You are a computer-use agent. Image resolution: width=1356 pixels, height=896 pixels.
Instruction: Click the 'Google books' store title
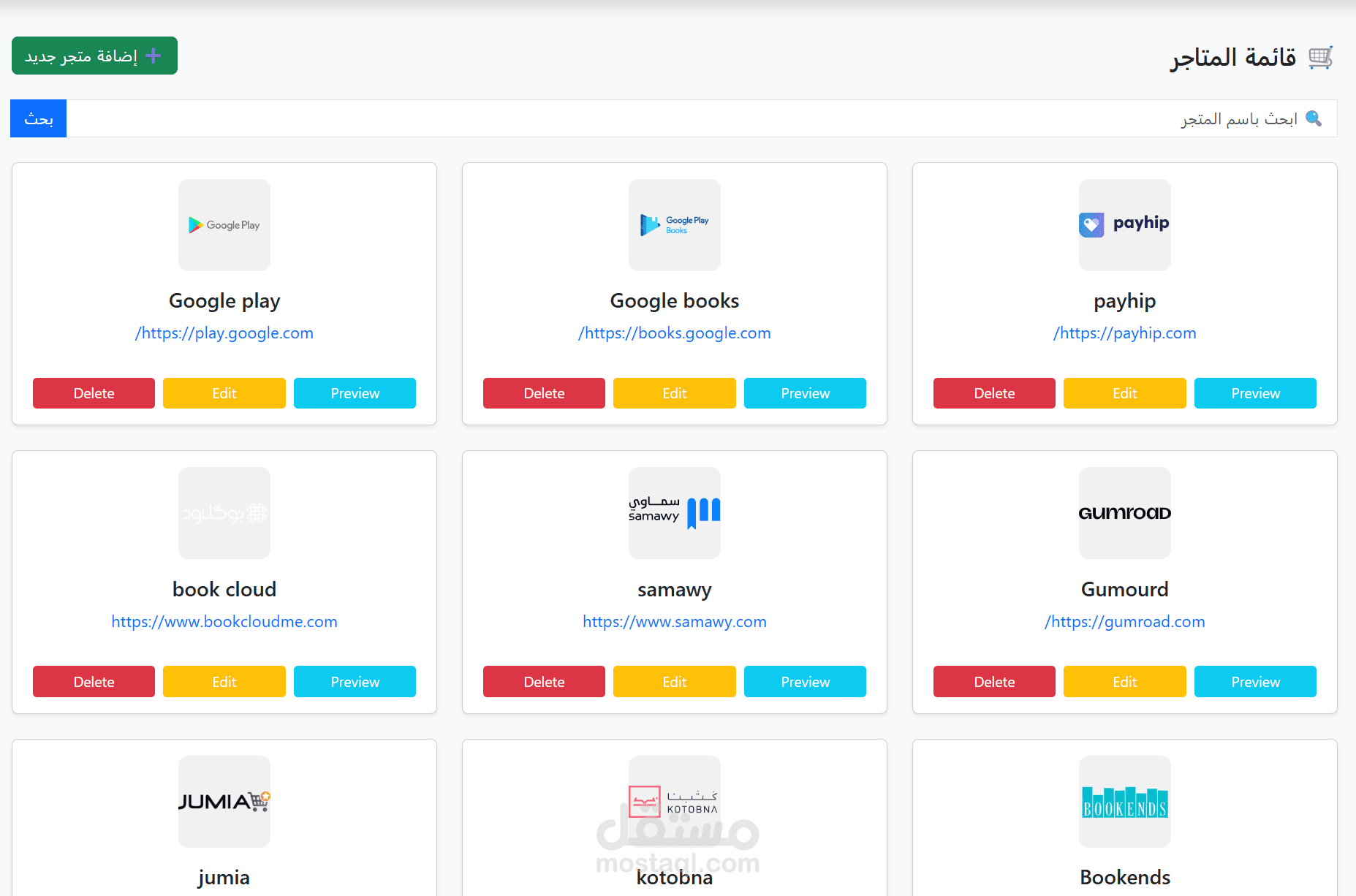pos(675,301)
